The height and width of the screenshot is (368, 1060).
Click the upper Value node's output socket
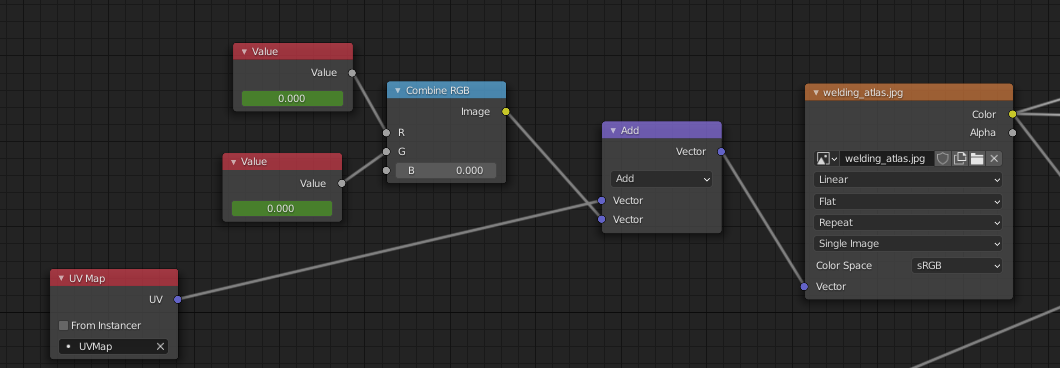click(x=352, y=73)
